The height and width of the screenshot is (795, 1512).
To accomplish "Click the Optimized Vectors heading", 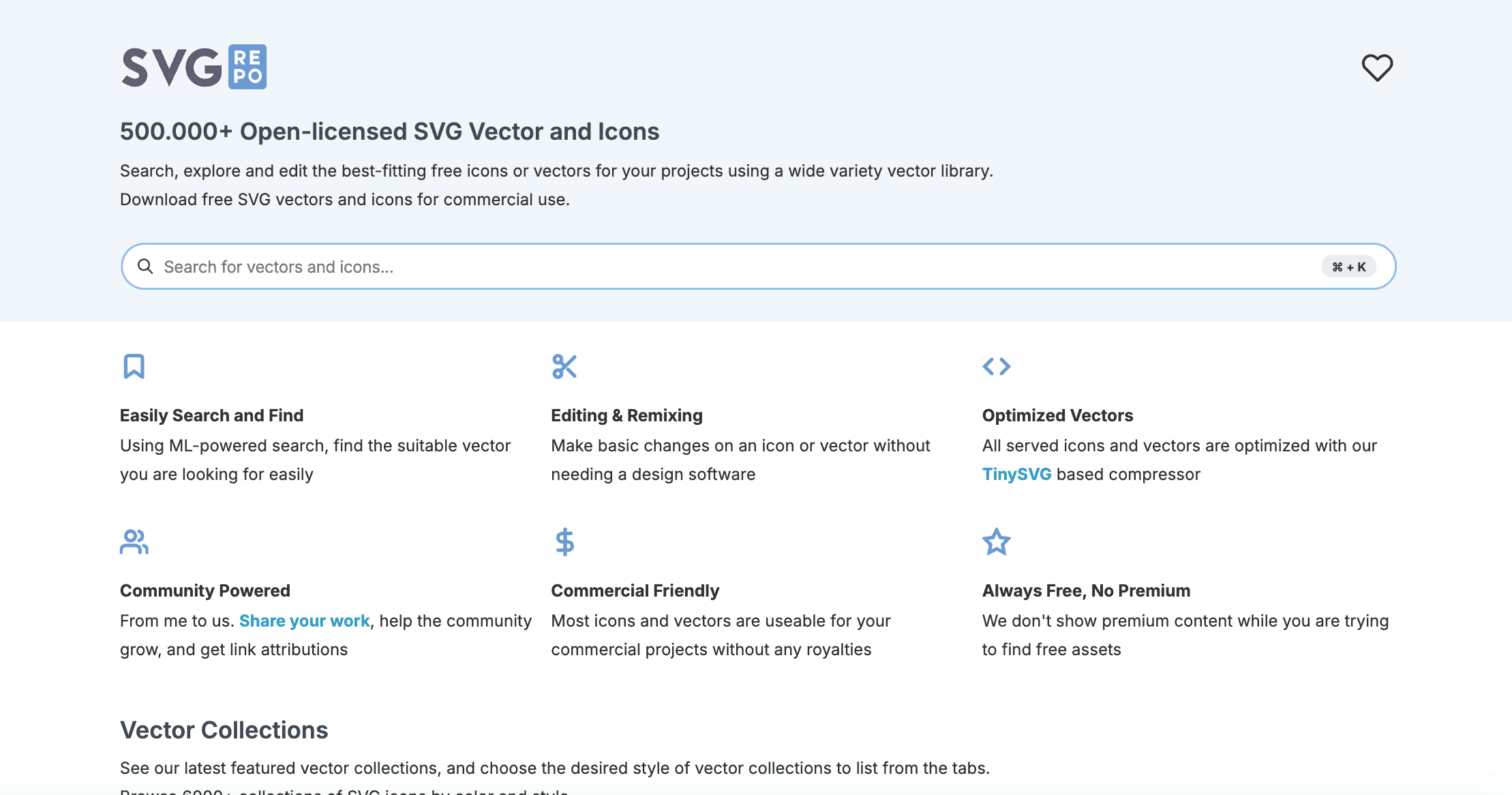I will point(1057,415).
